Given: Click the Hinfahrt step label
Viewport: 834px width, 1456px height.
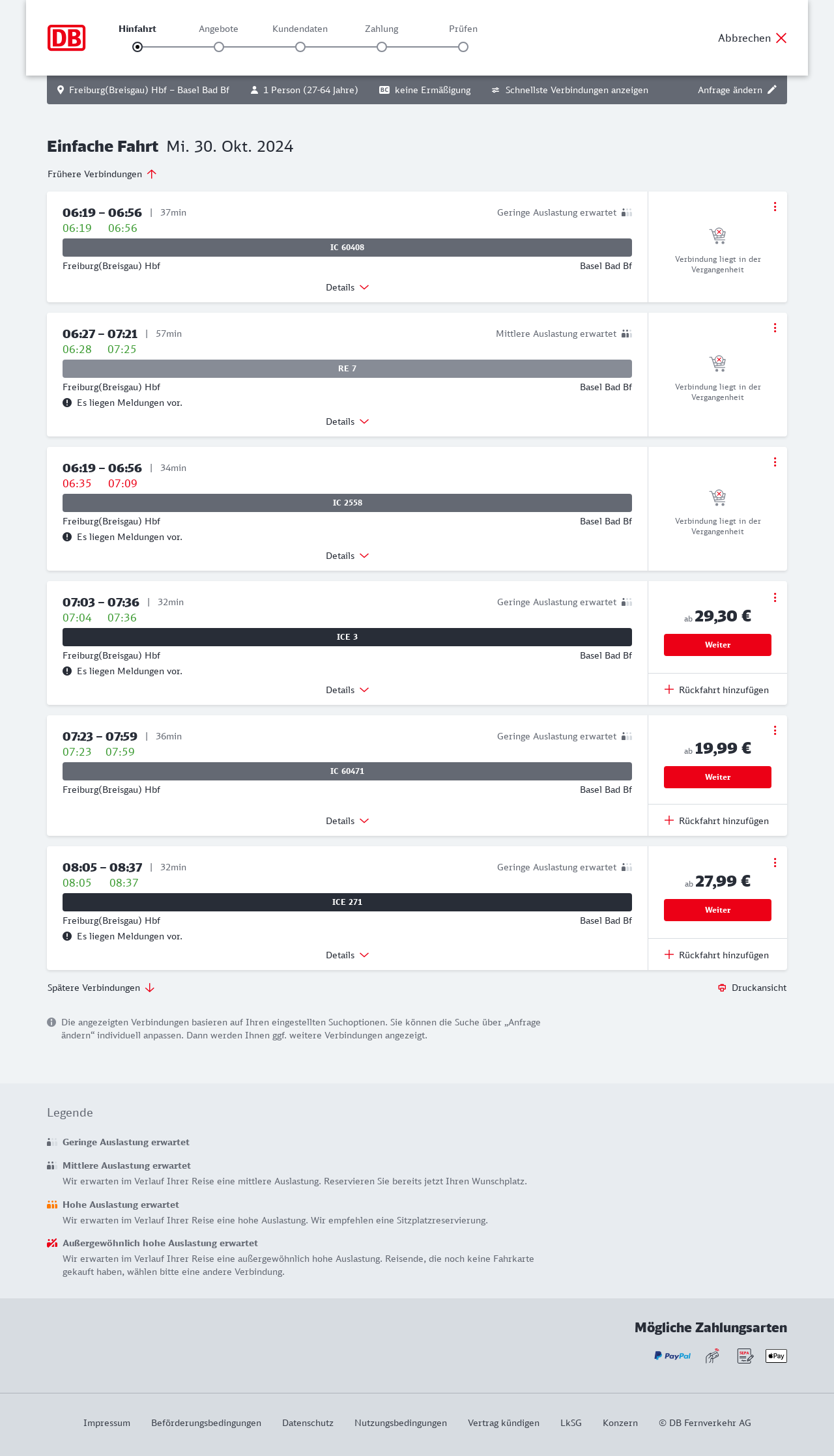Looking at the screenshot, I should [137, 29].
